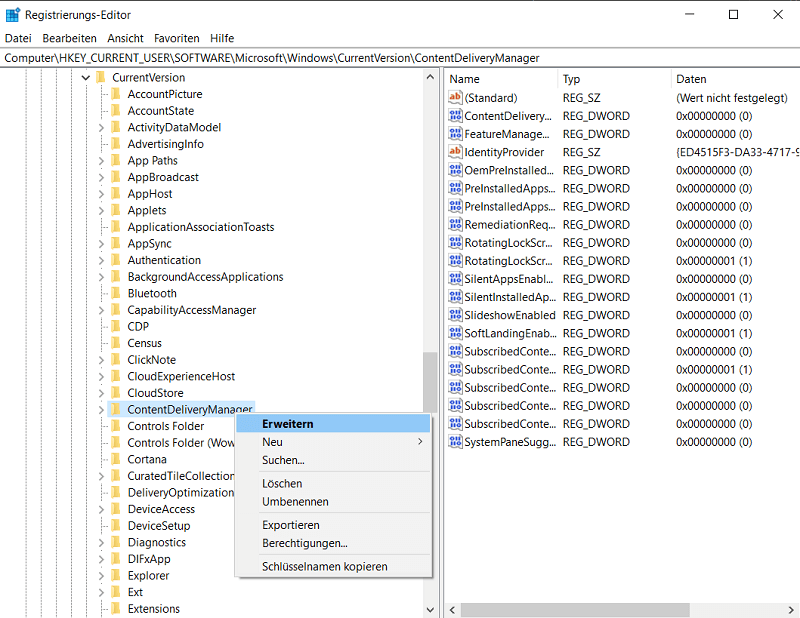Choose Exportieren in the context menu

click(x=333, y=525)
